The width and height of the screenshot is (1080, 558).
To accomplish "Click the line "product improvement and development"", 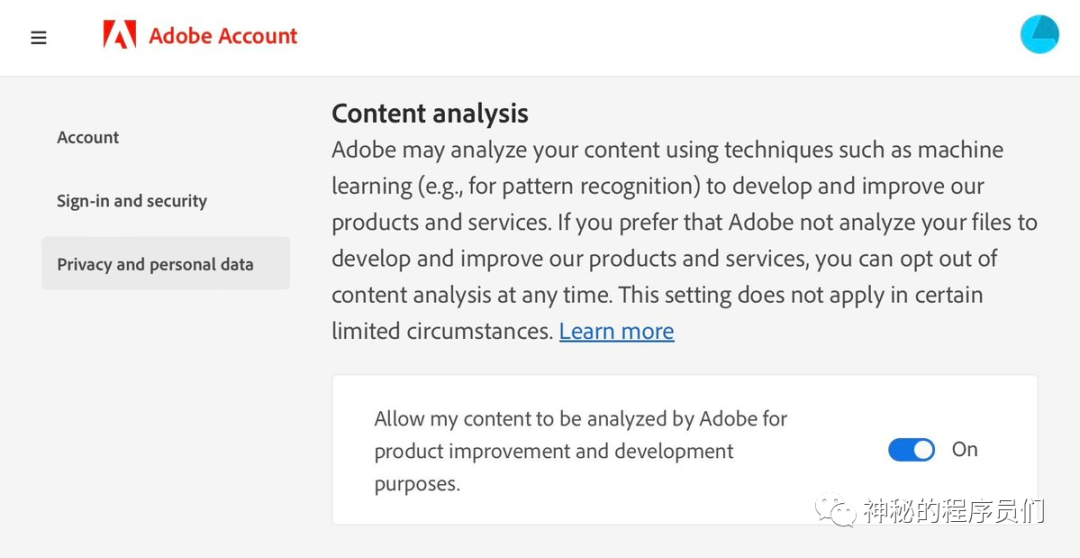I will tap(554, 451).
